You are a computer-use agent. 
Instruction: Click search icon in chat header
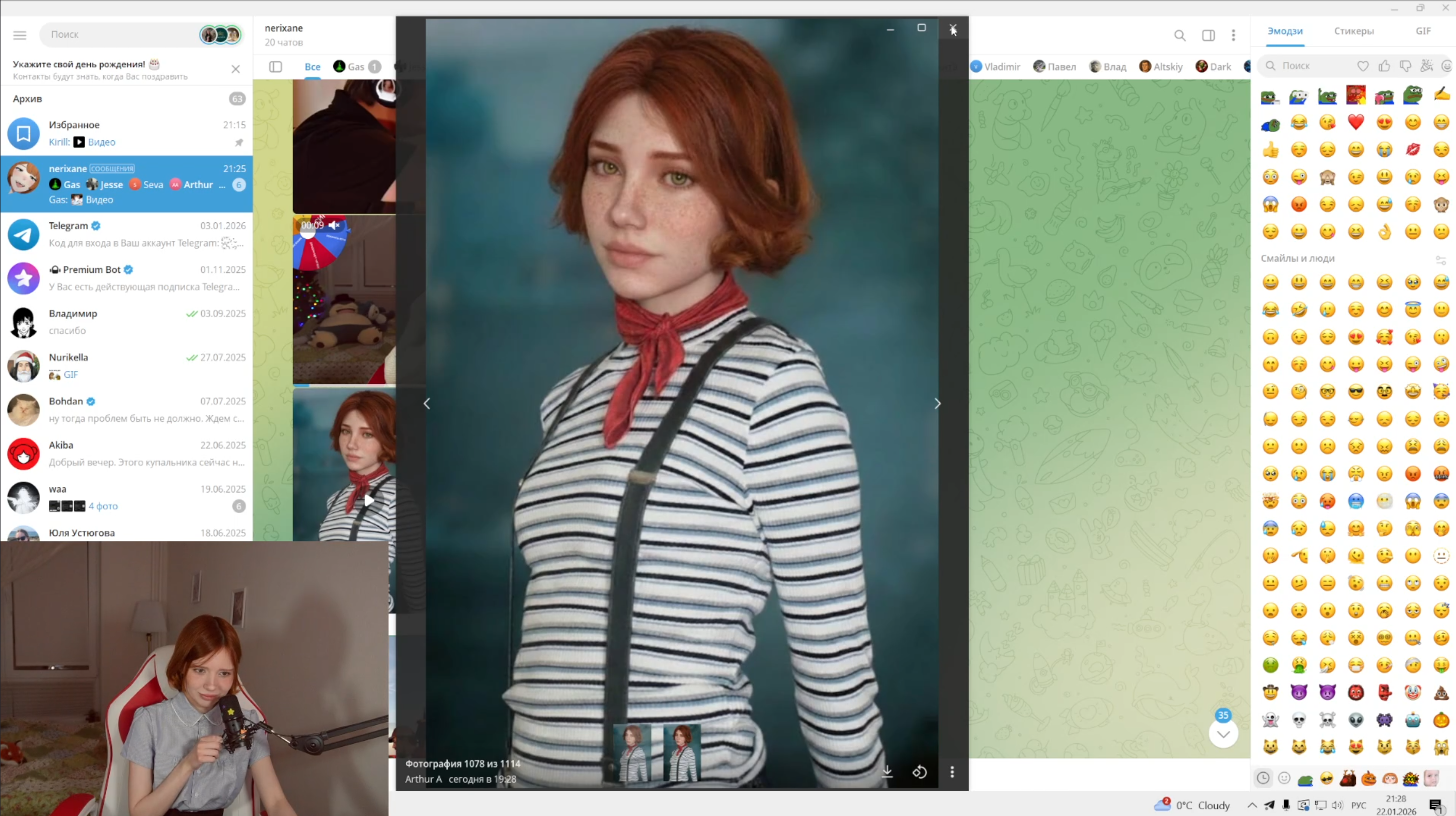(1180, 36)
